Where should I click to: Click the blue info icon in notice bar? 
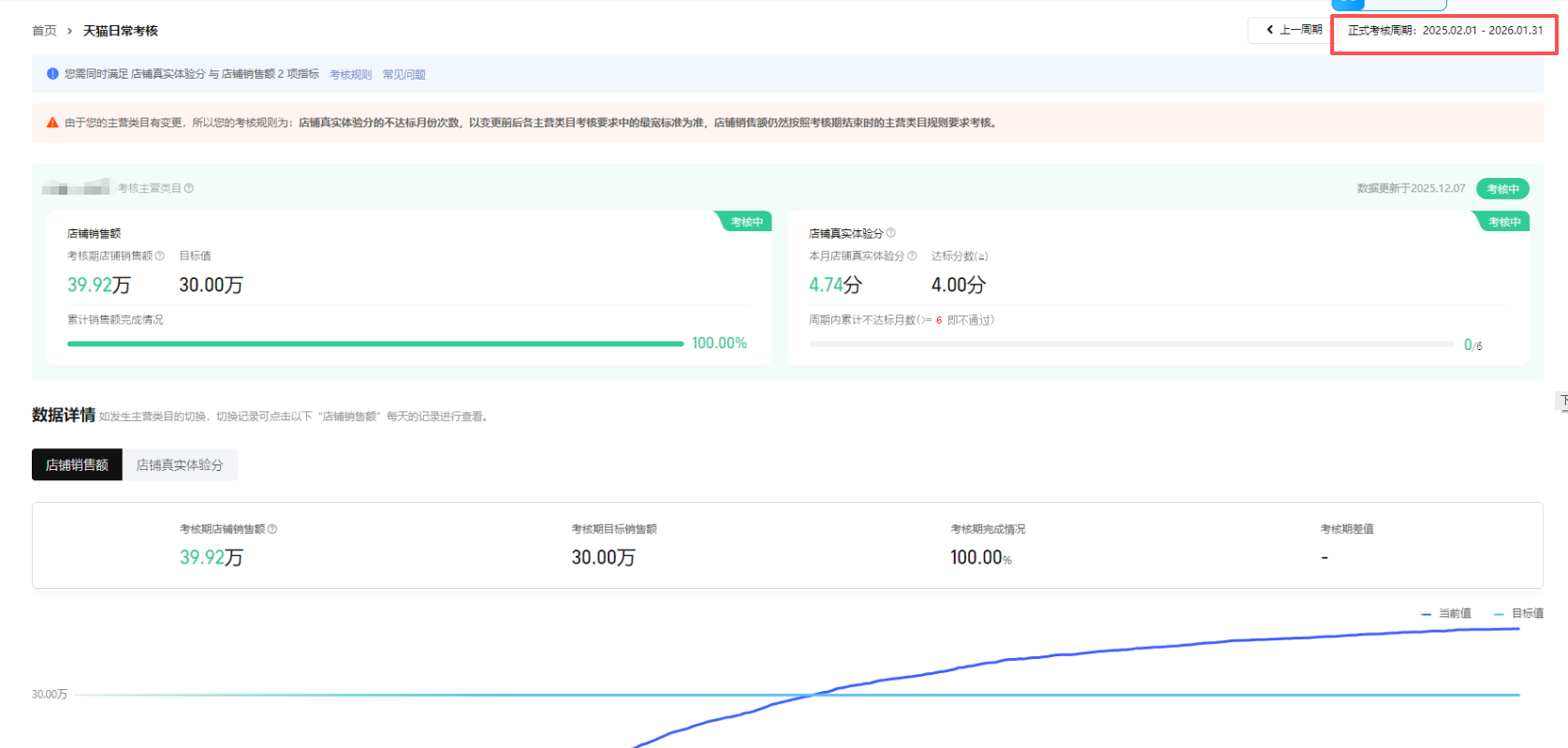pyautogui.click(x=52, y=74)
